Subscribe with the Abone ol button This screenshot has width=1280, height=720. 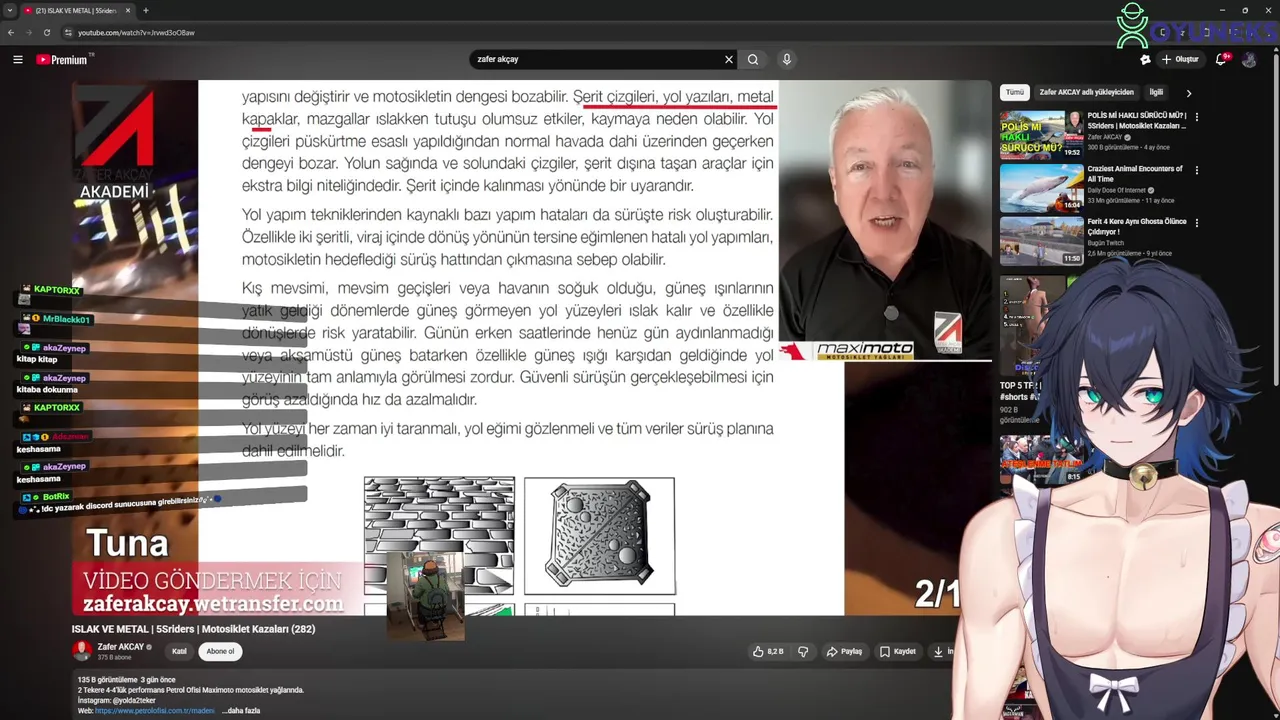(220, 651)
